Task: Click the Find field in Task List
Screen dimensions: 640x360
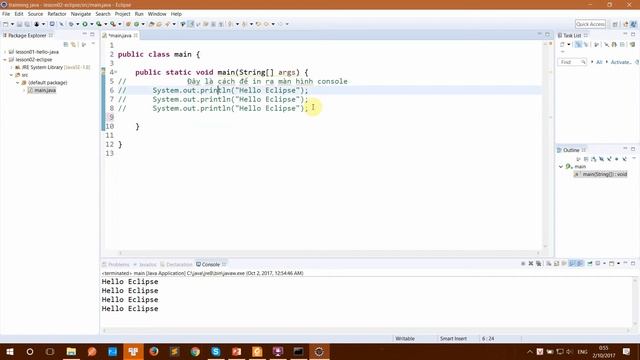Action: 572,62
